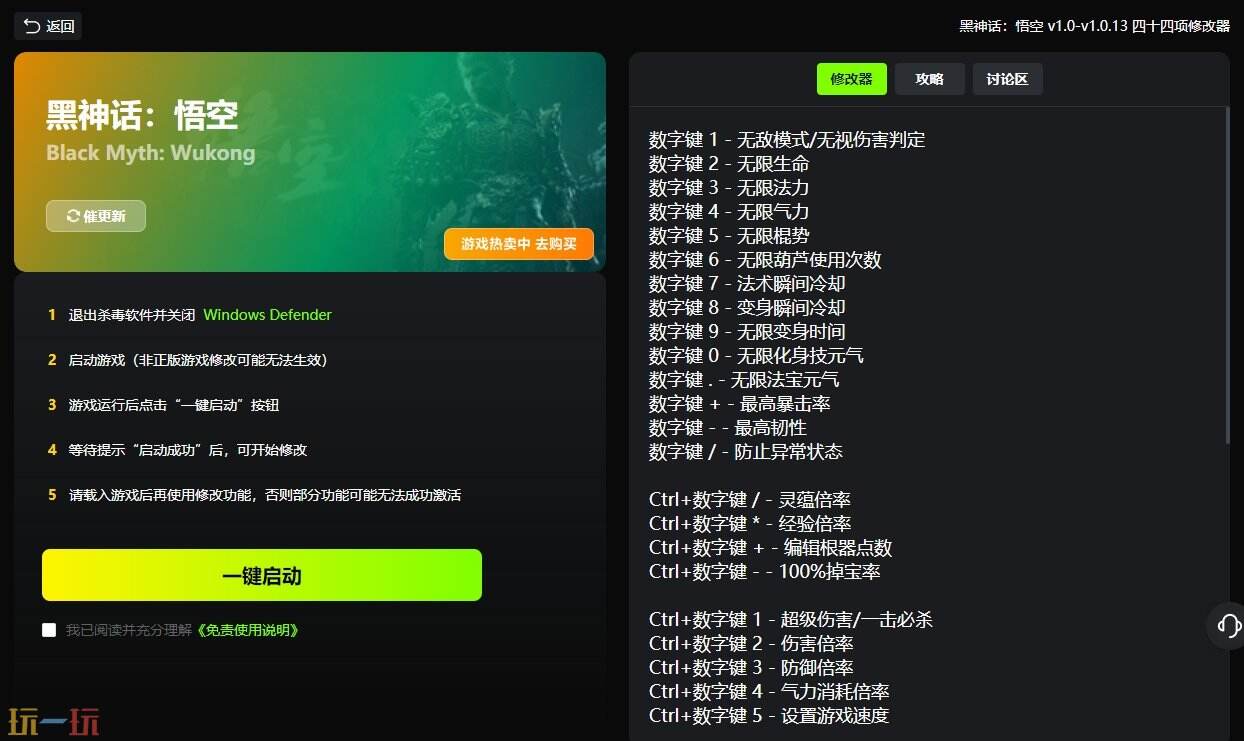Tick the 我已阅读并充分理解 checkbox

click(49, 630)
